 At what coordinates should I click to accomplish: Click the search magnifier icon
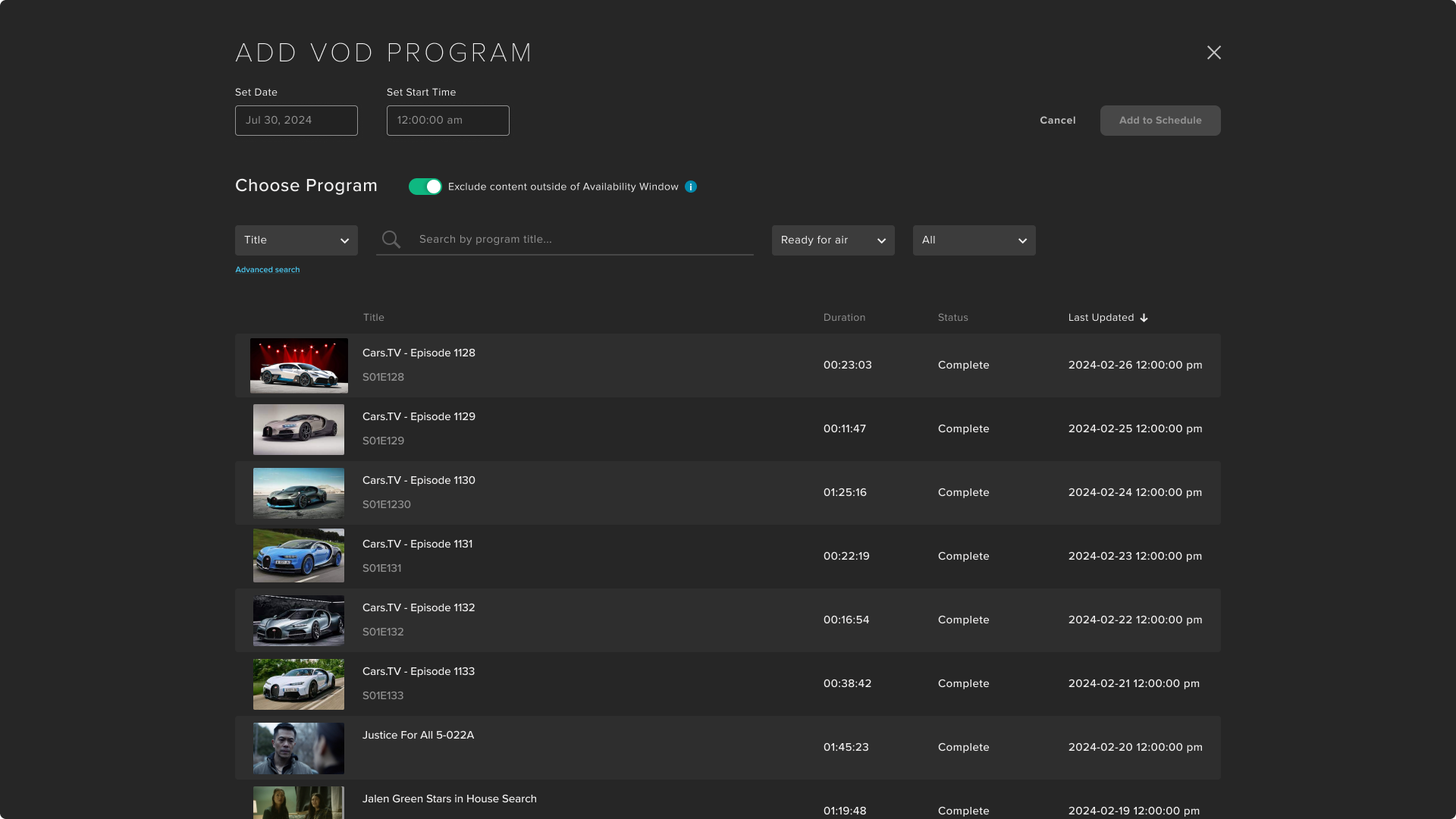tap(391, 240)
